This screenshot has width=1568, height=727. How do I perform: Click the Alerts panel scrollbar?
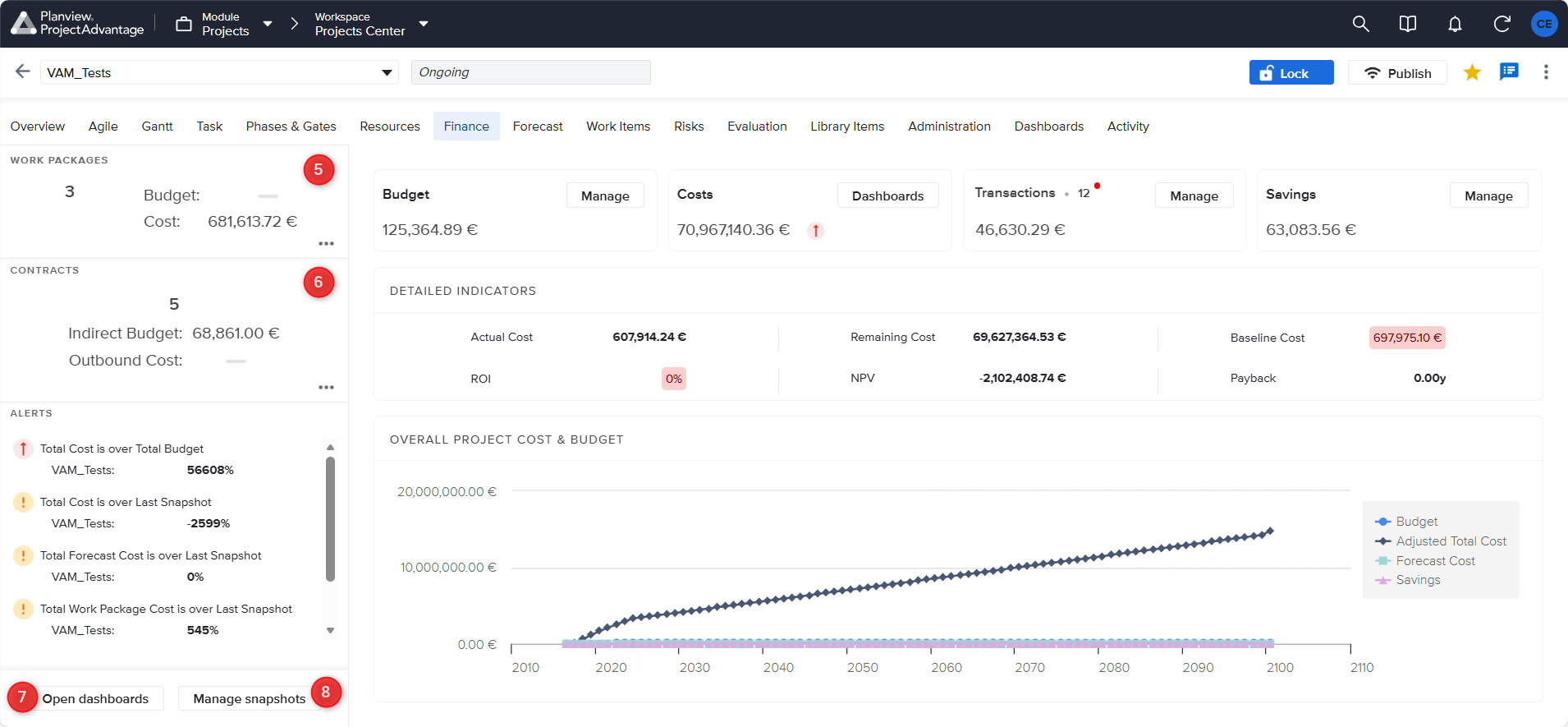(330, 519)
